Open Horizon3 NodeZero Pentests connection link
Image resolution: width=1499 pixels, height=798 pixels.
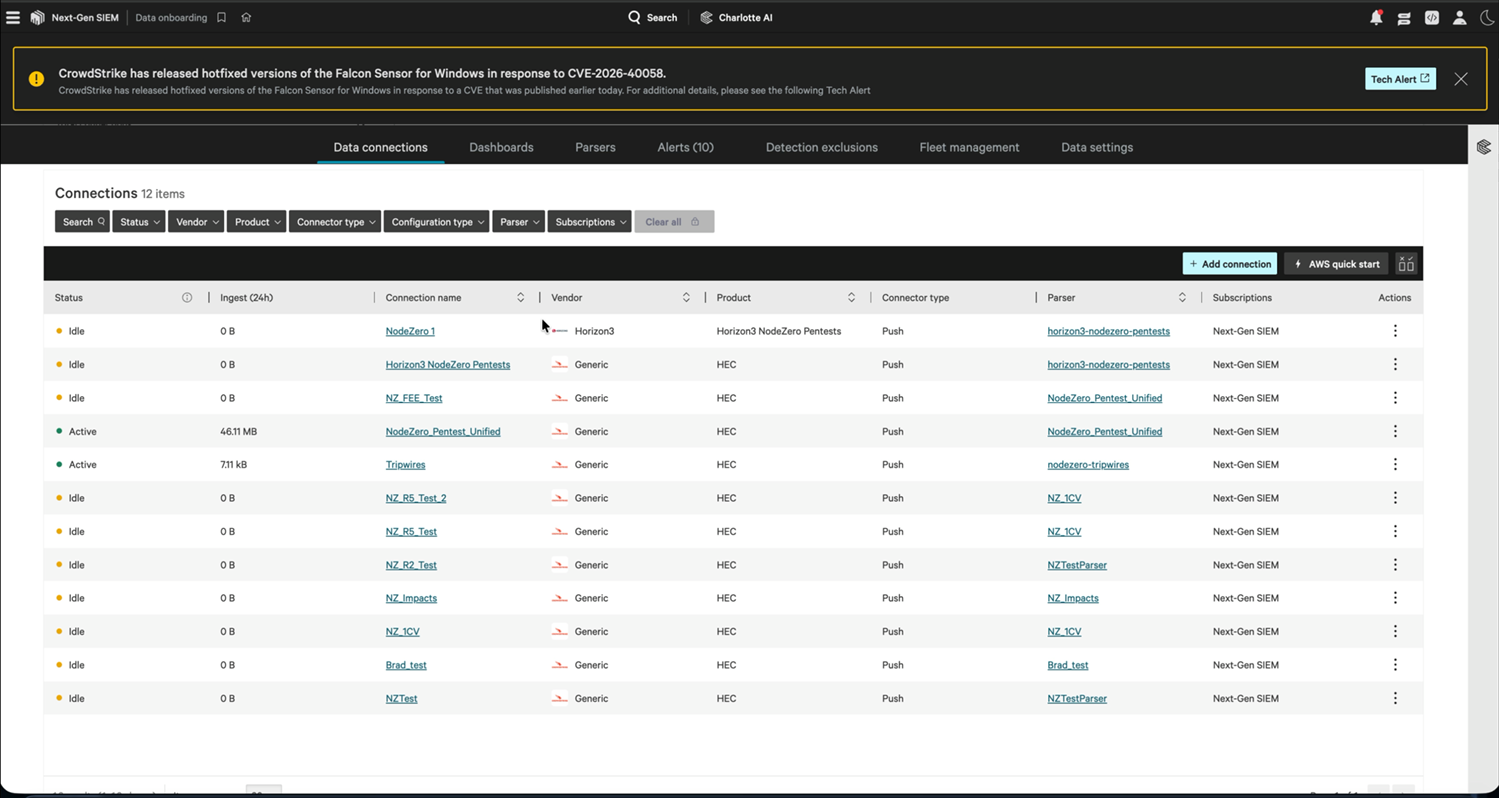(x=448, y=365)
